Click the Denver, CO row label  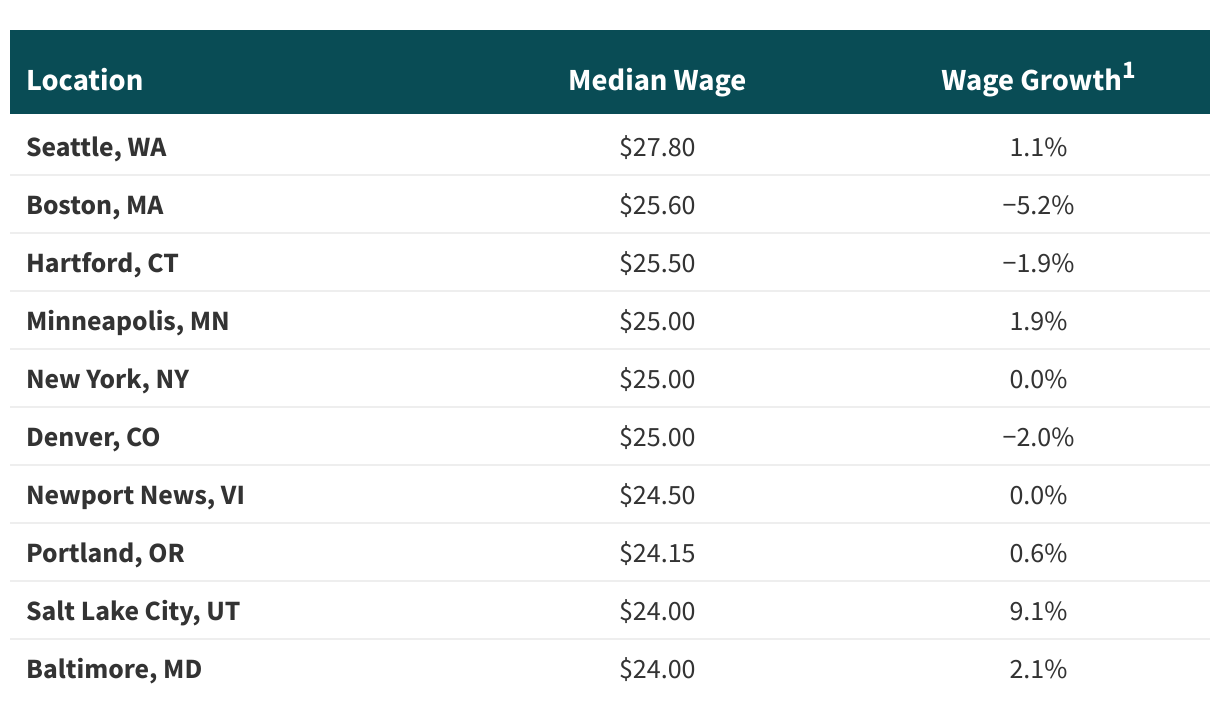(x=93, y=437)
